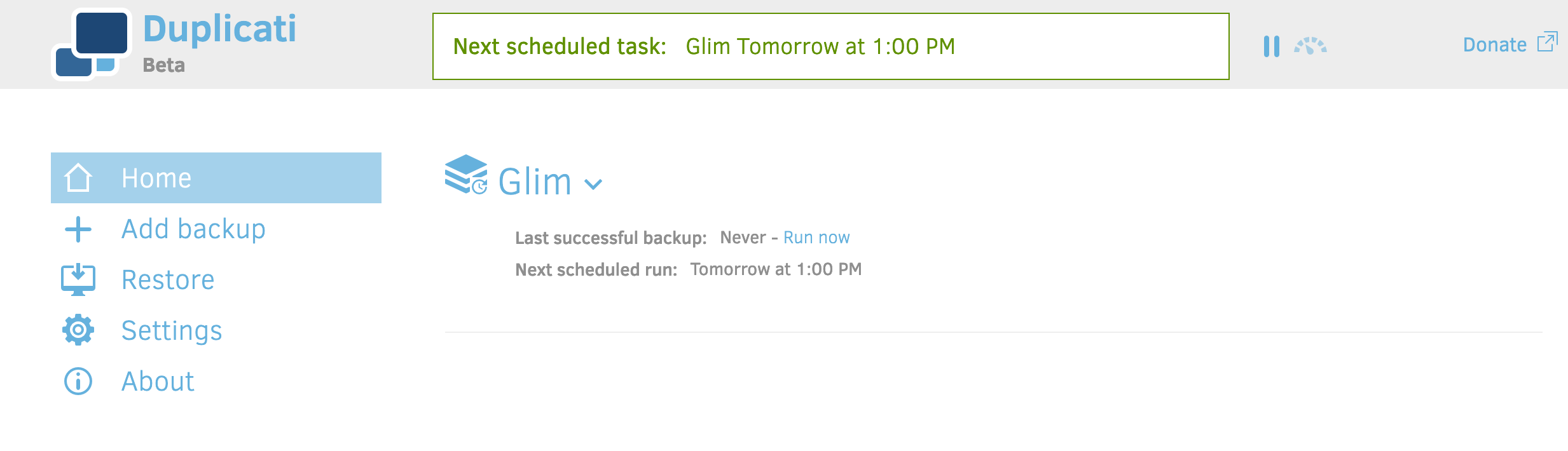Open the Glim backup name menu
The height and width of the screenshot is (451, 1568).
pyautogui.click(x=535, y=182)
